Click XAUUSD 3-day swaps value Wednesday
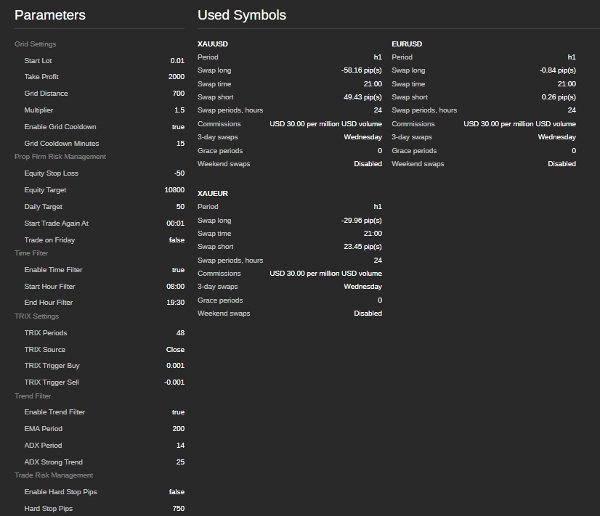600x516 pixels. pos(363,137)
